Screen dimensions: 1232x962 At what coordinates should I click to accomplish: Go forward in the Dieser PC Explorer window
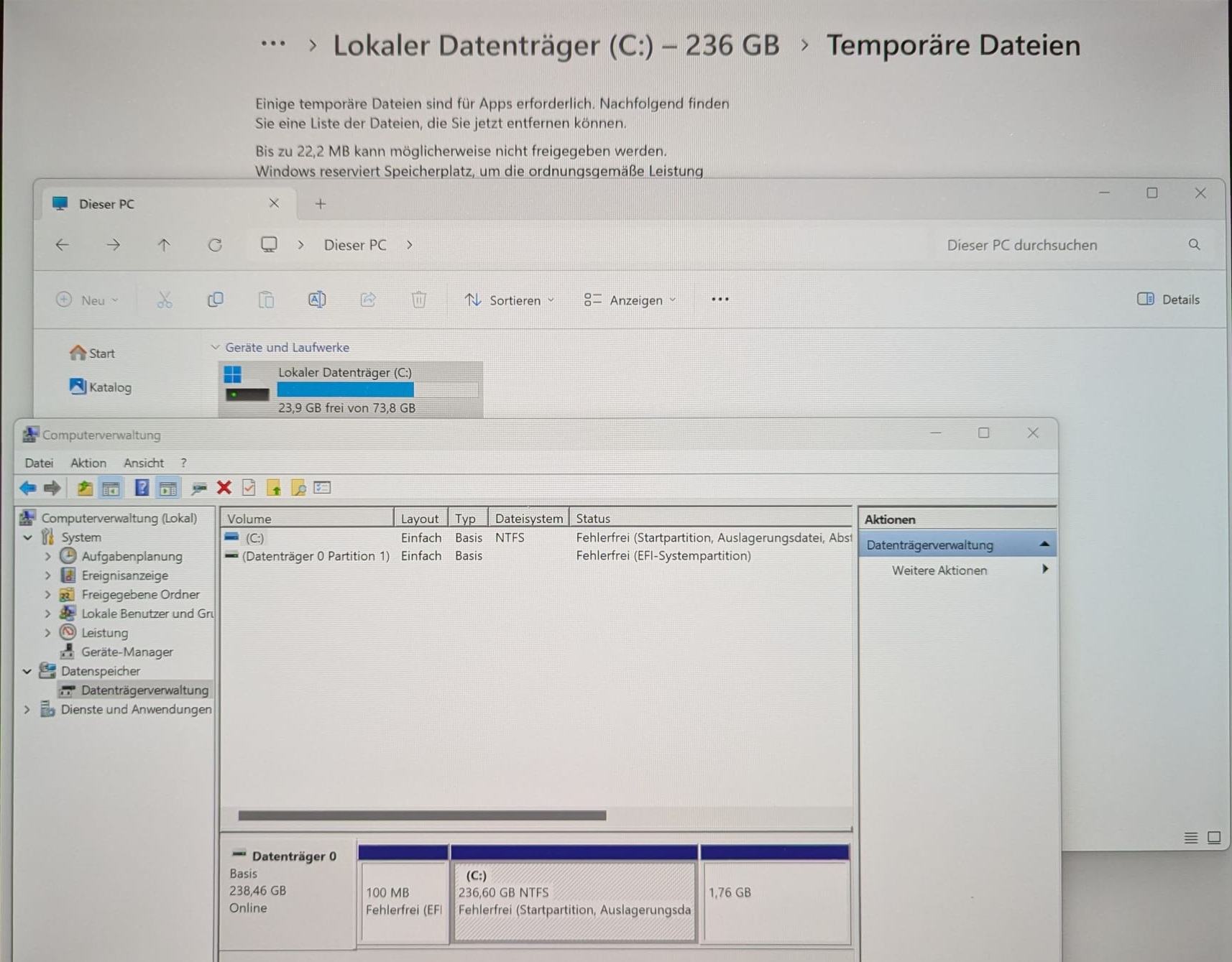[x=113, y=245]
